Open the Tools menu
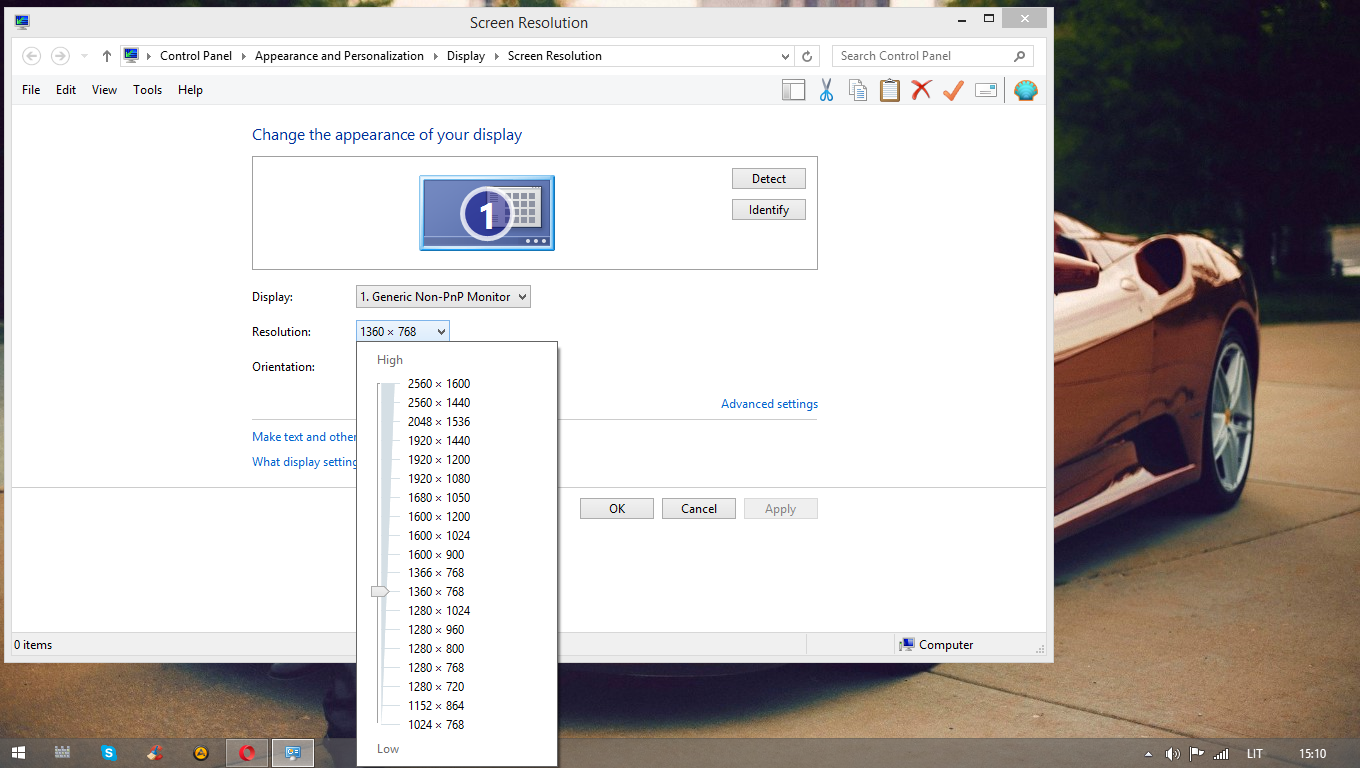 147,90
